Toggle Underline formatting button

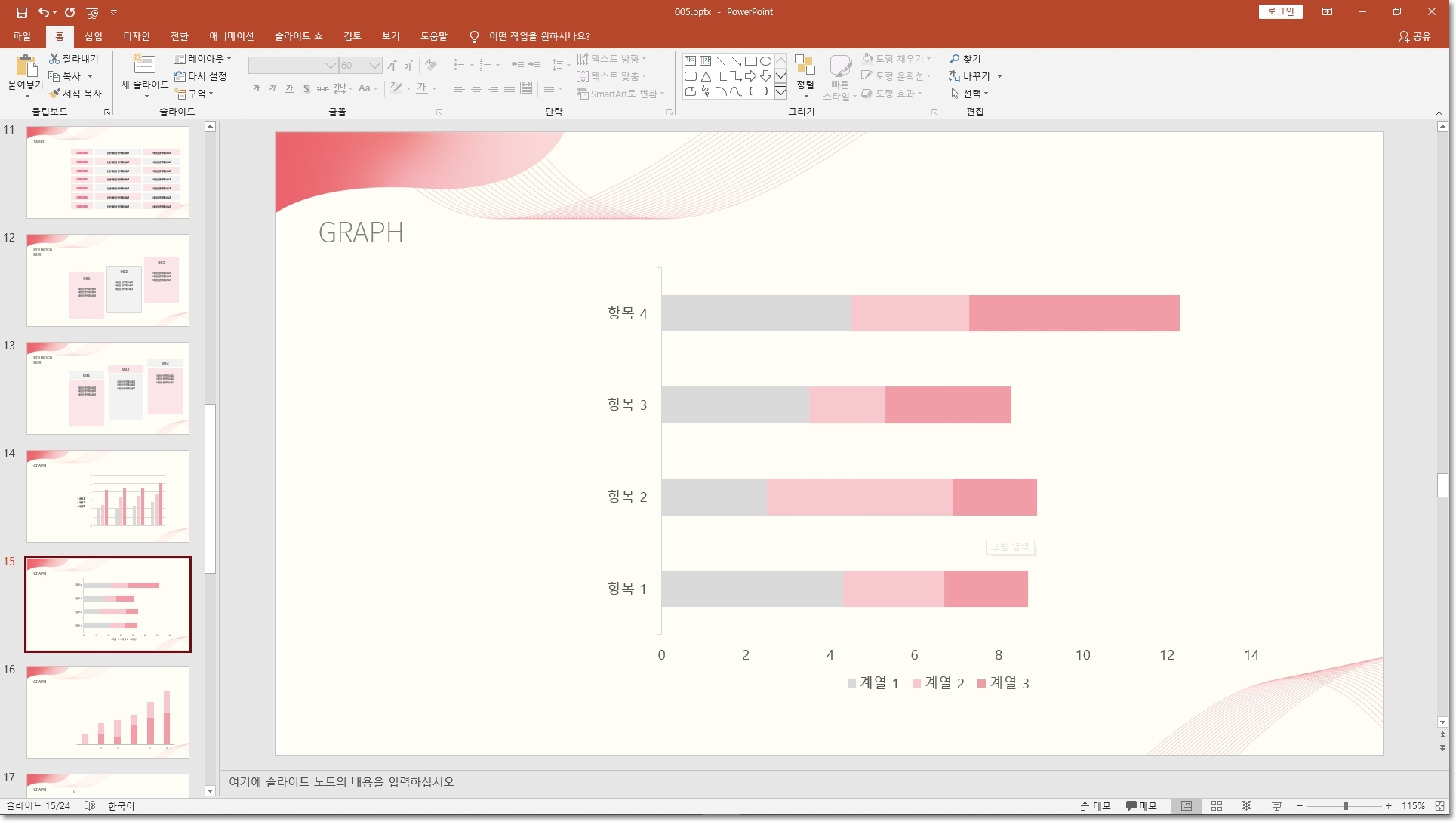pos(289,88)
